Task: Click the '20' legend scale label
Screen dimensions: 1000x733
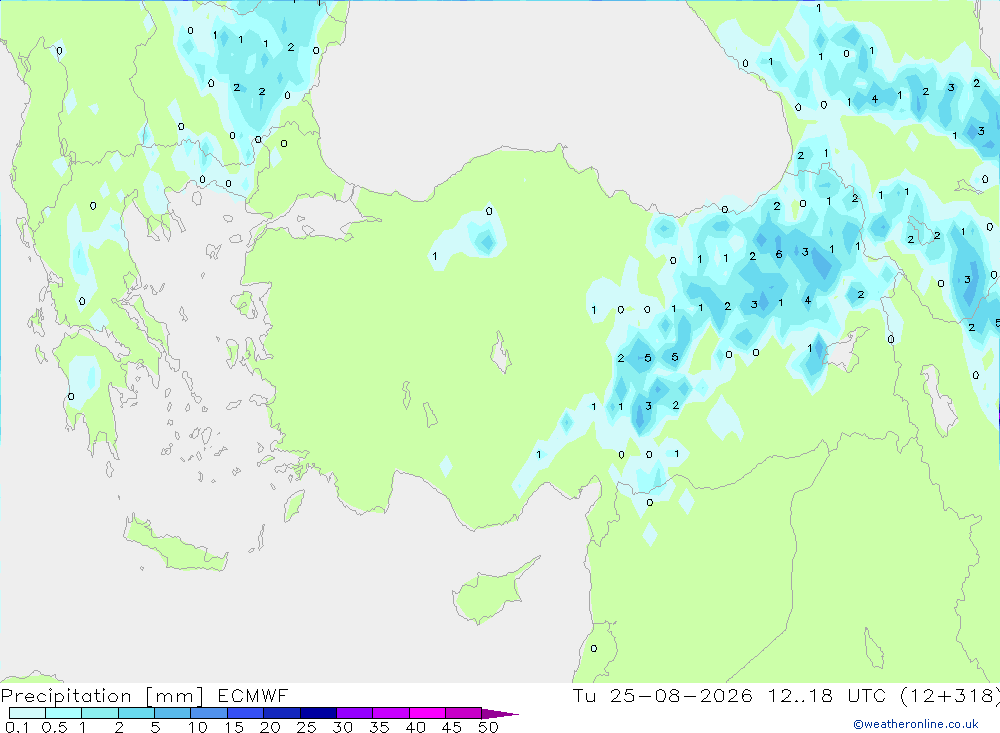Action: click(x=270, y=727)
